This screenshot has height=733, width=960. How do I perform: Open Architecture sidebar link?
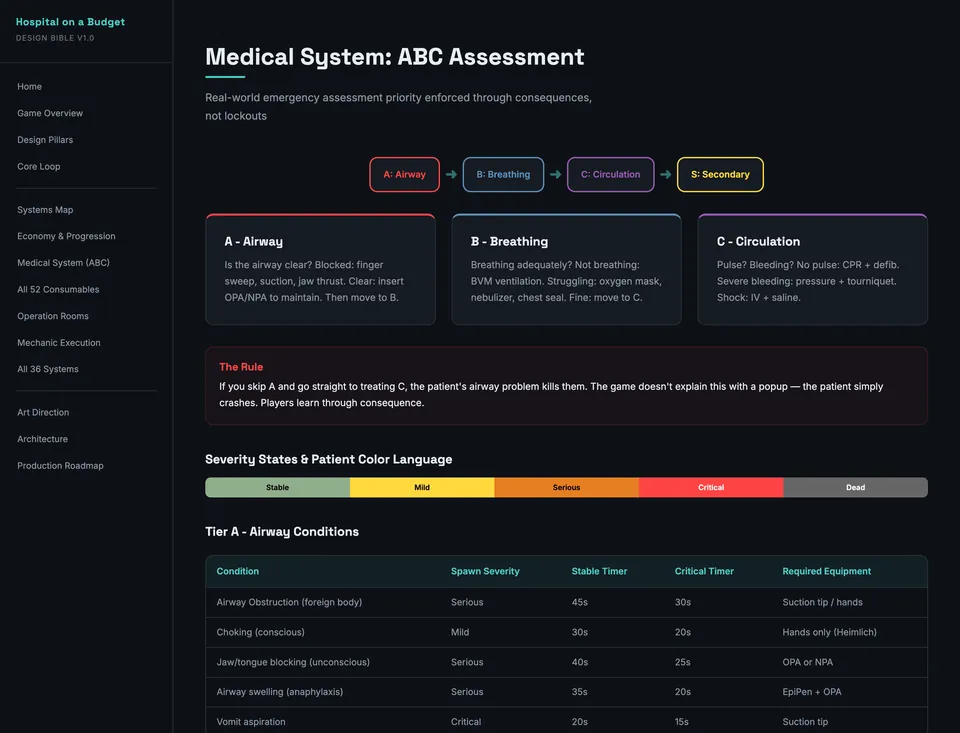click(x=42, y=439)
